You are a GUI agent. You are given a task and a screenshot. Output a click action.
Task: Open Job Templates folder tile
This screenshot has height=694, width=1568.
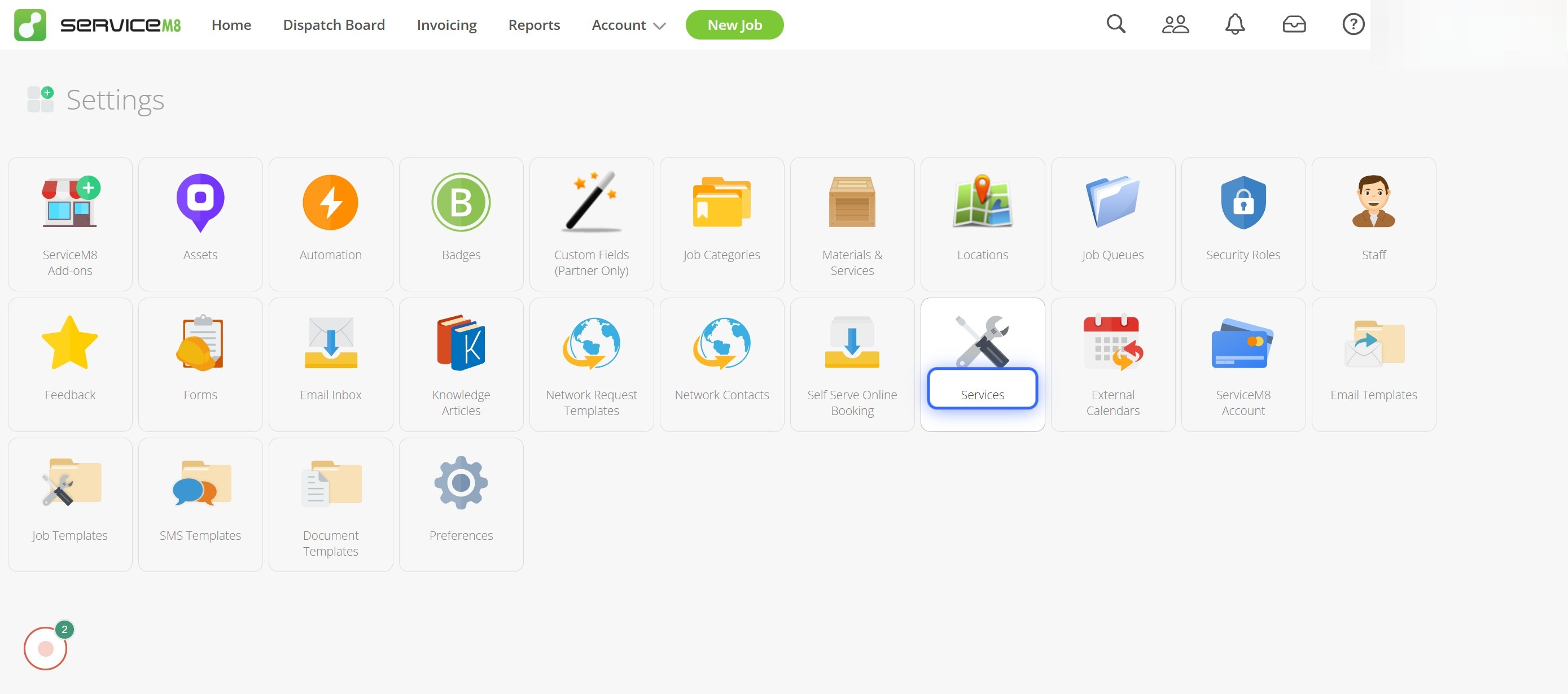[x=70, y=504]
